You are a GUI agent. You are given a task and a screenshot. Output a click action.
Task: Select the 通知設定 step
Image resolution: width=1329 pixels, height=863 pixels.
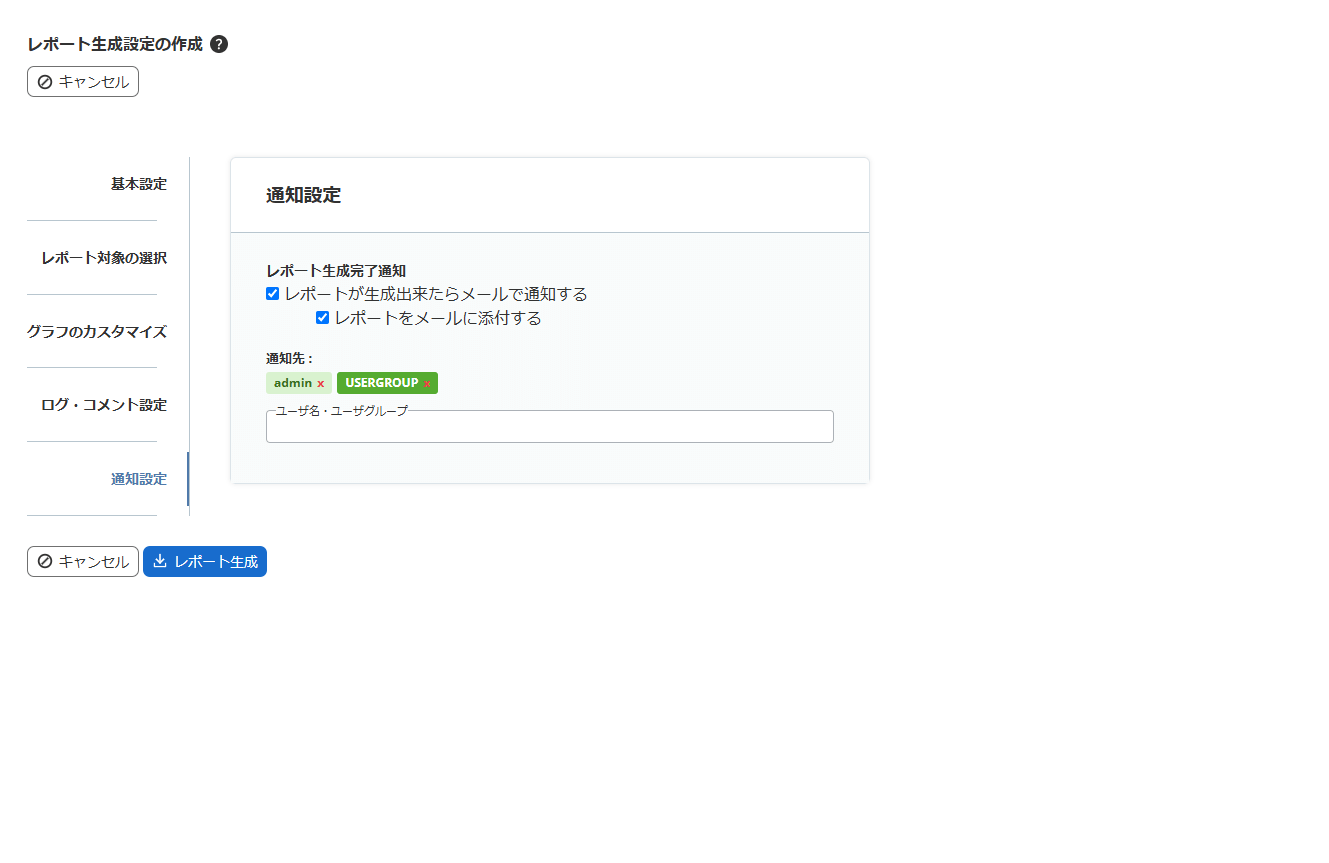pyautogui.click(x=139, y=479)
